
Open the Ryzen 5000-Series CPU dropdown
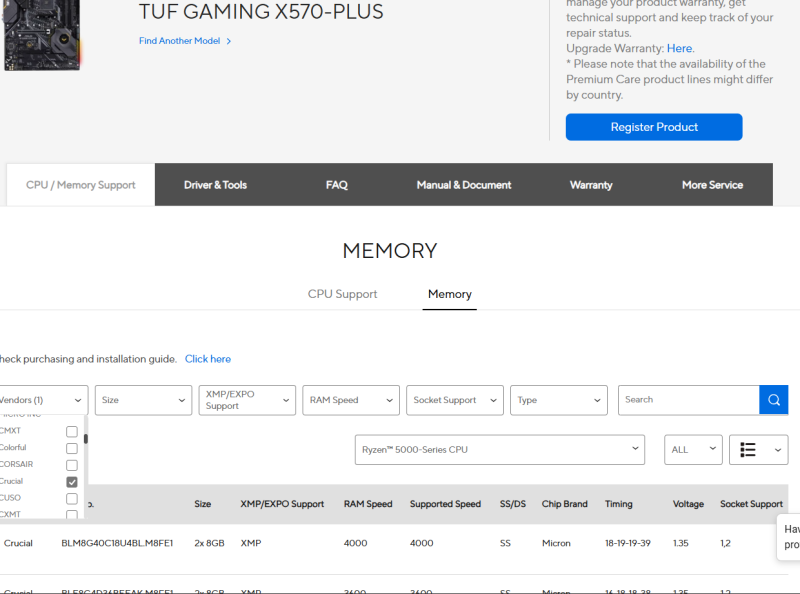pyautogui.click(x=500, y=450)
